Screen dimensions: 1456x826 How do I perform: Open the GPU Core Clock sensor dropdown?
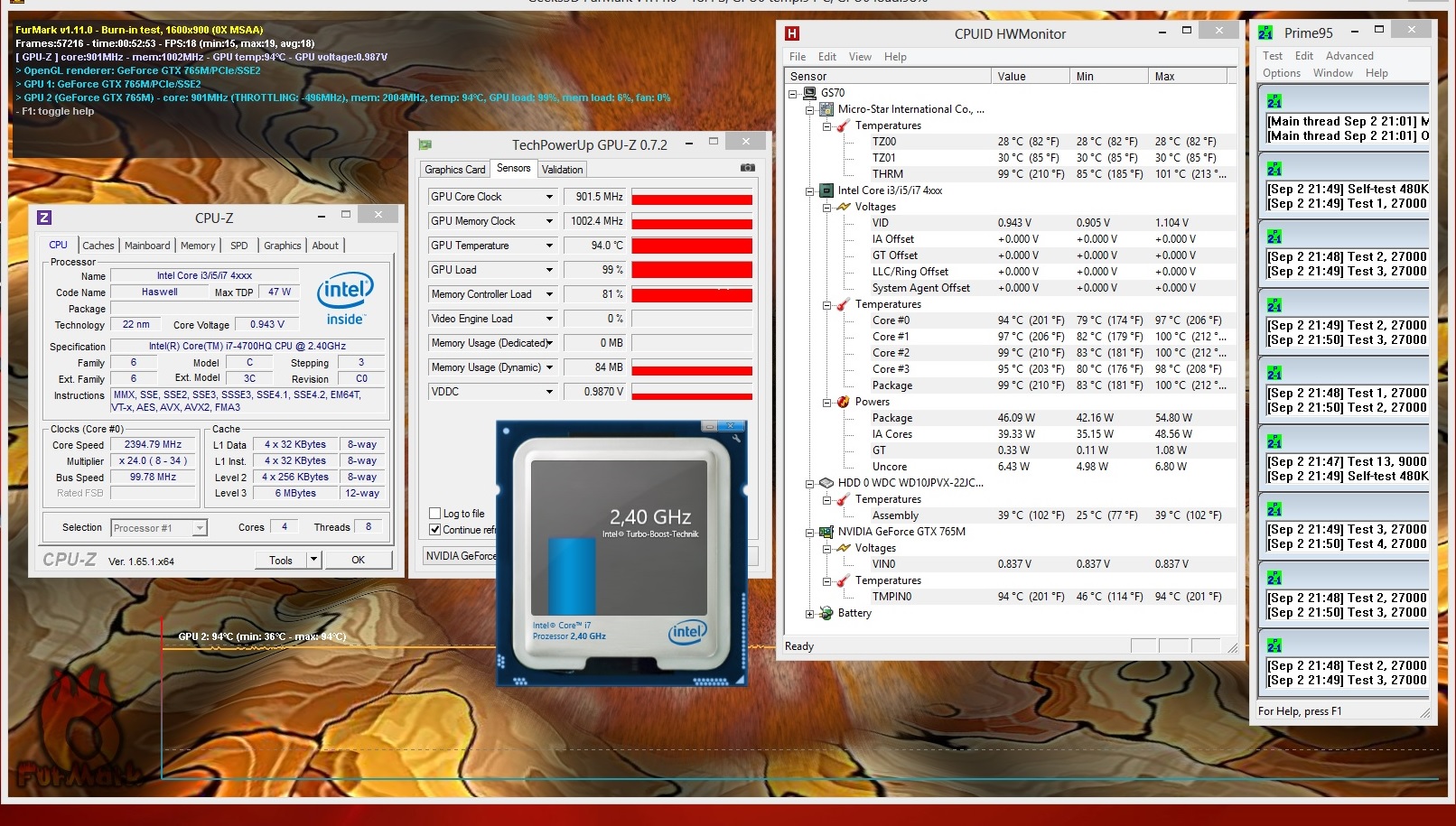(548, 197)
